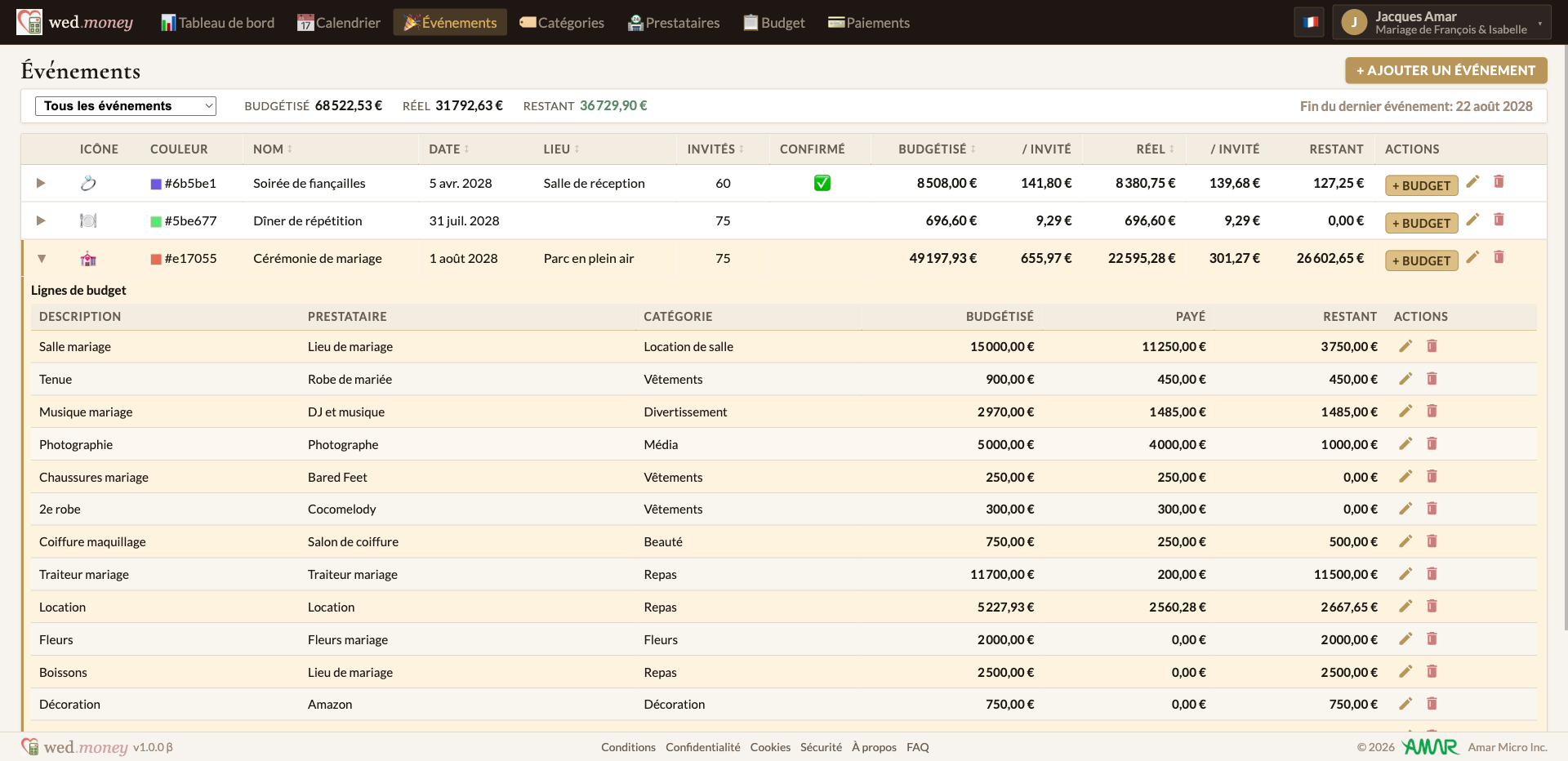Click the wed.money logo
Screen dimensions: 1568x761
tap(75, 22)
